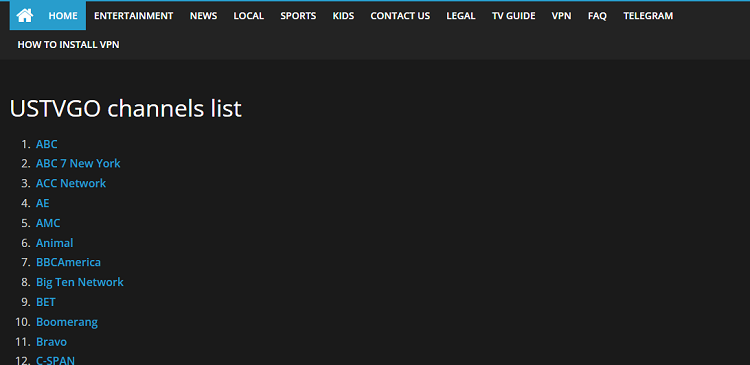Open the HOME menu item
The image size is (750, 365).
coord(63,16)
